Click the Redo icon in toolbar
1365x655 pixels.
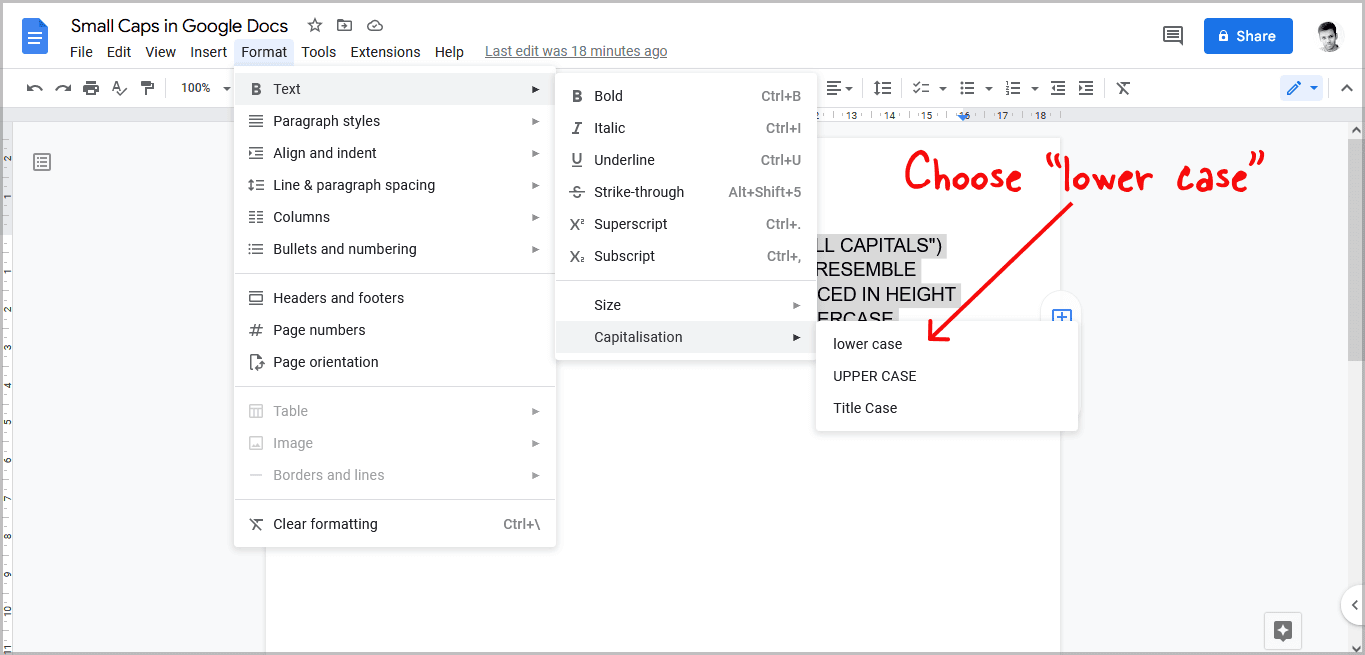63,88
